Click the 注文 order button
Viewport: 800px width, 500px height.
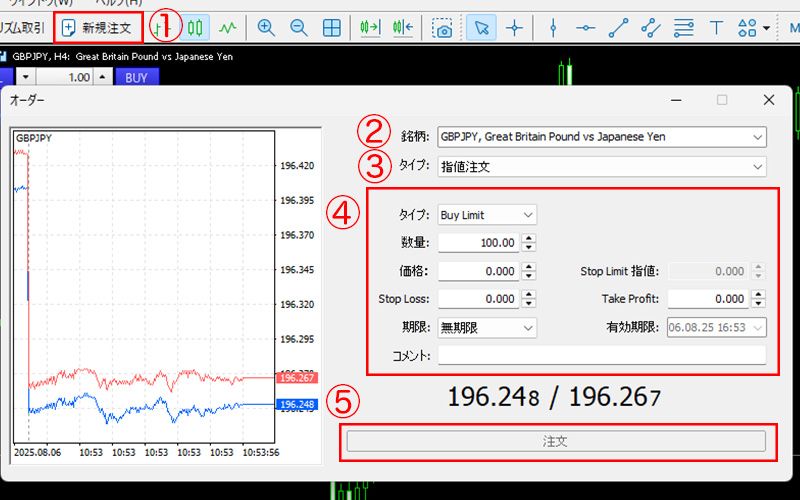556,441
